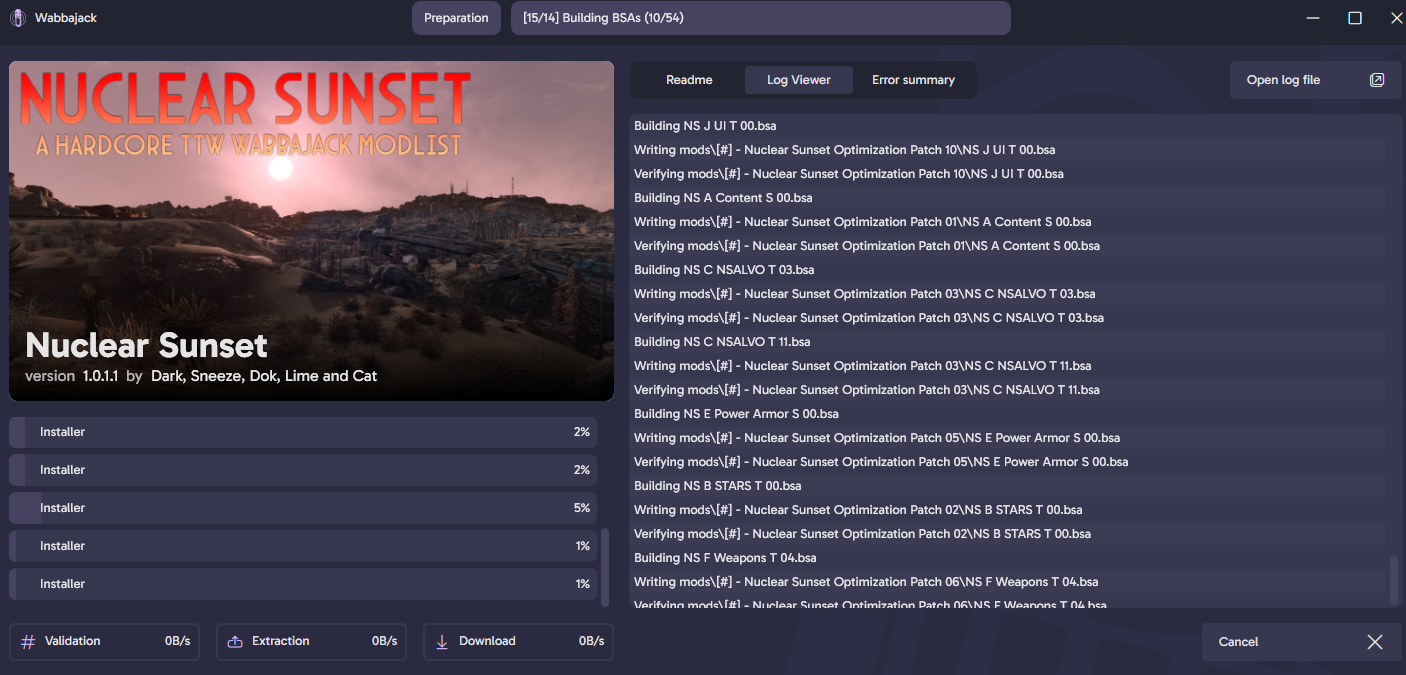Click the 'Nuclear Sunset' modlist title text
This screenshot has height=675, width=1406.
coord(146,345)
